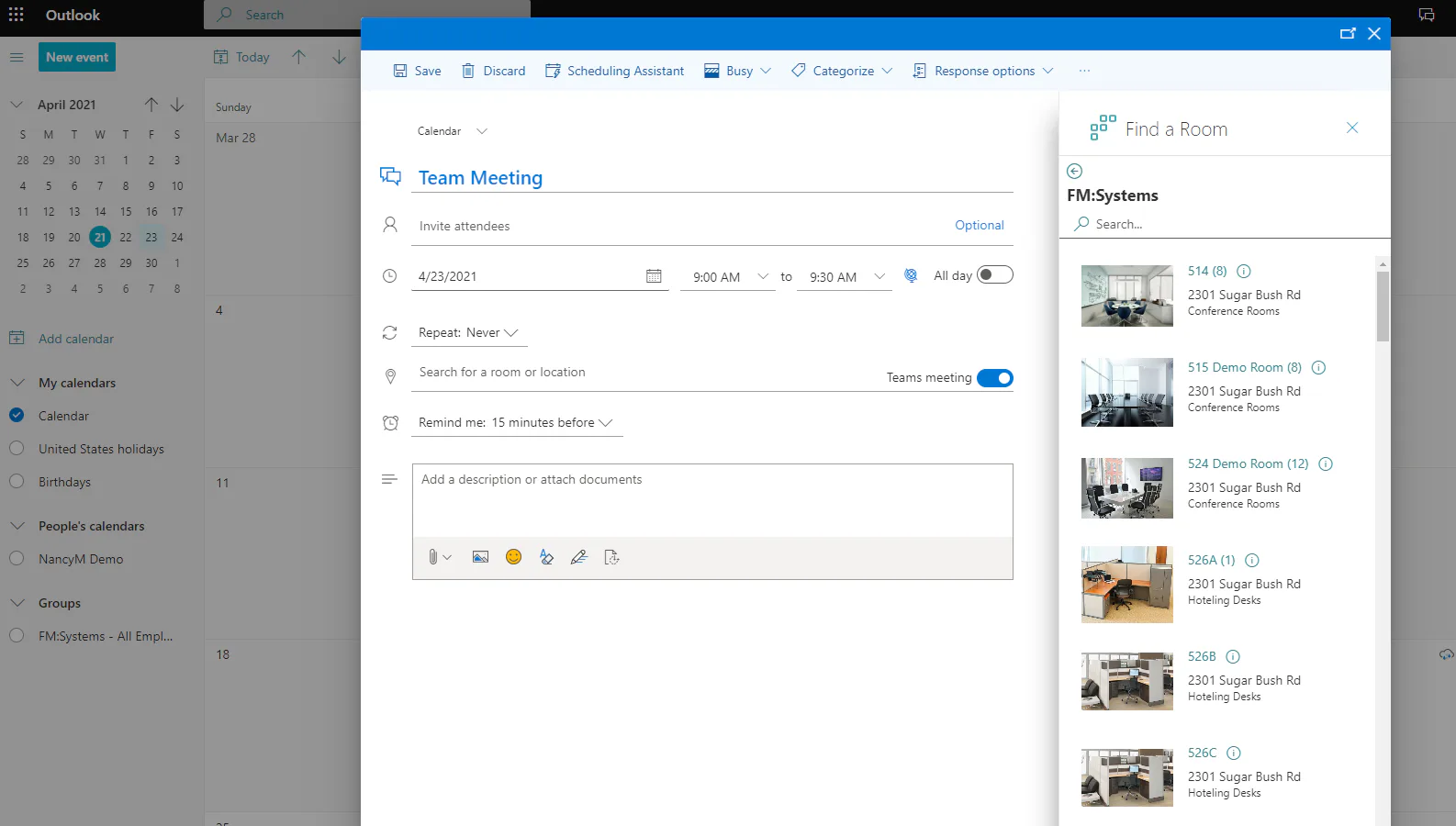Screen dimensions: 1456x826
Task: Show info for room 514 (8)
Action: [x=1244, y=271]
